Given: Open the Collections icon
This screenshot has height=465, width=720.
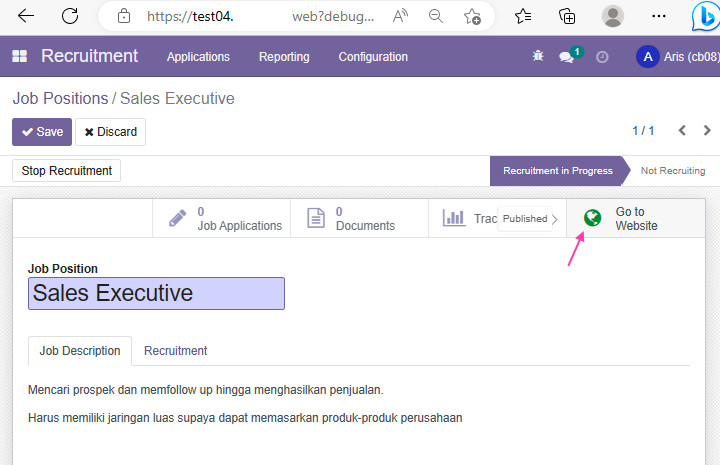Looking at the screenshot, I should tap(567, 17).
